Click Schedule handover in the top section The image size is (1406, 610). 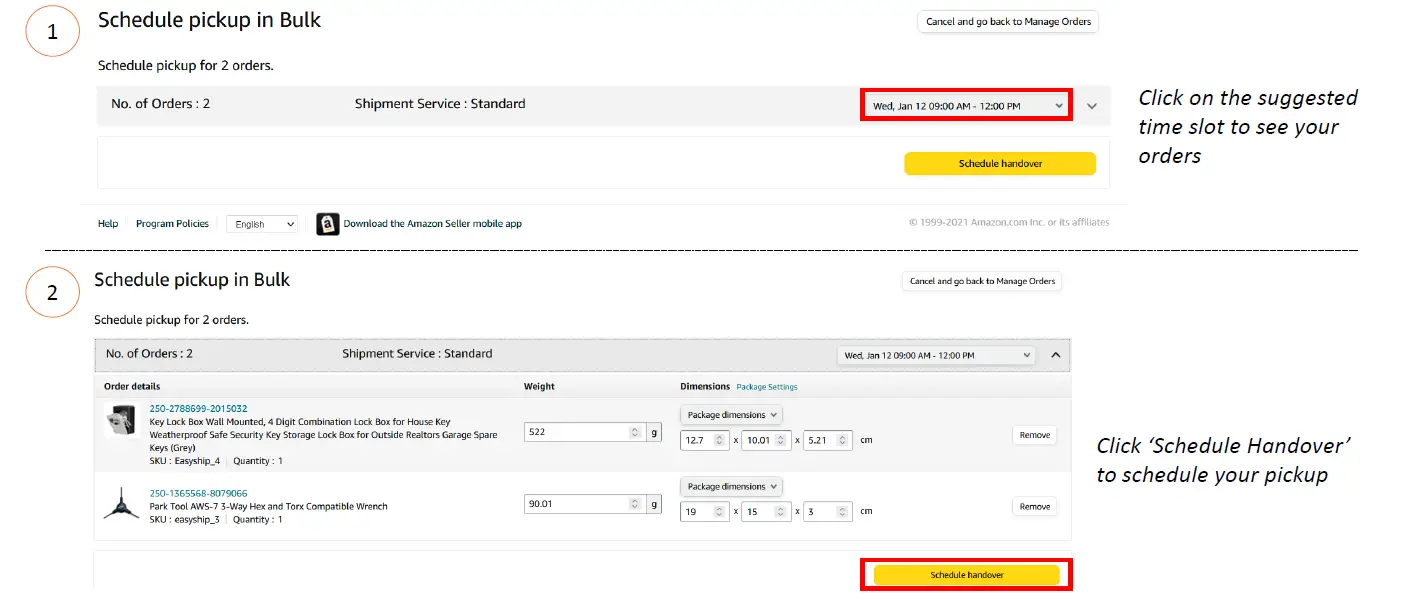pyautogui.click(x=999, y=163)
